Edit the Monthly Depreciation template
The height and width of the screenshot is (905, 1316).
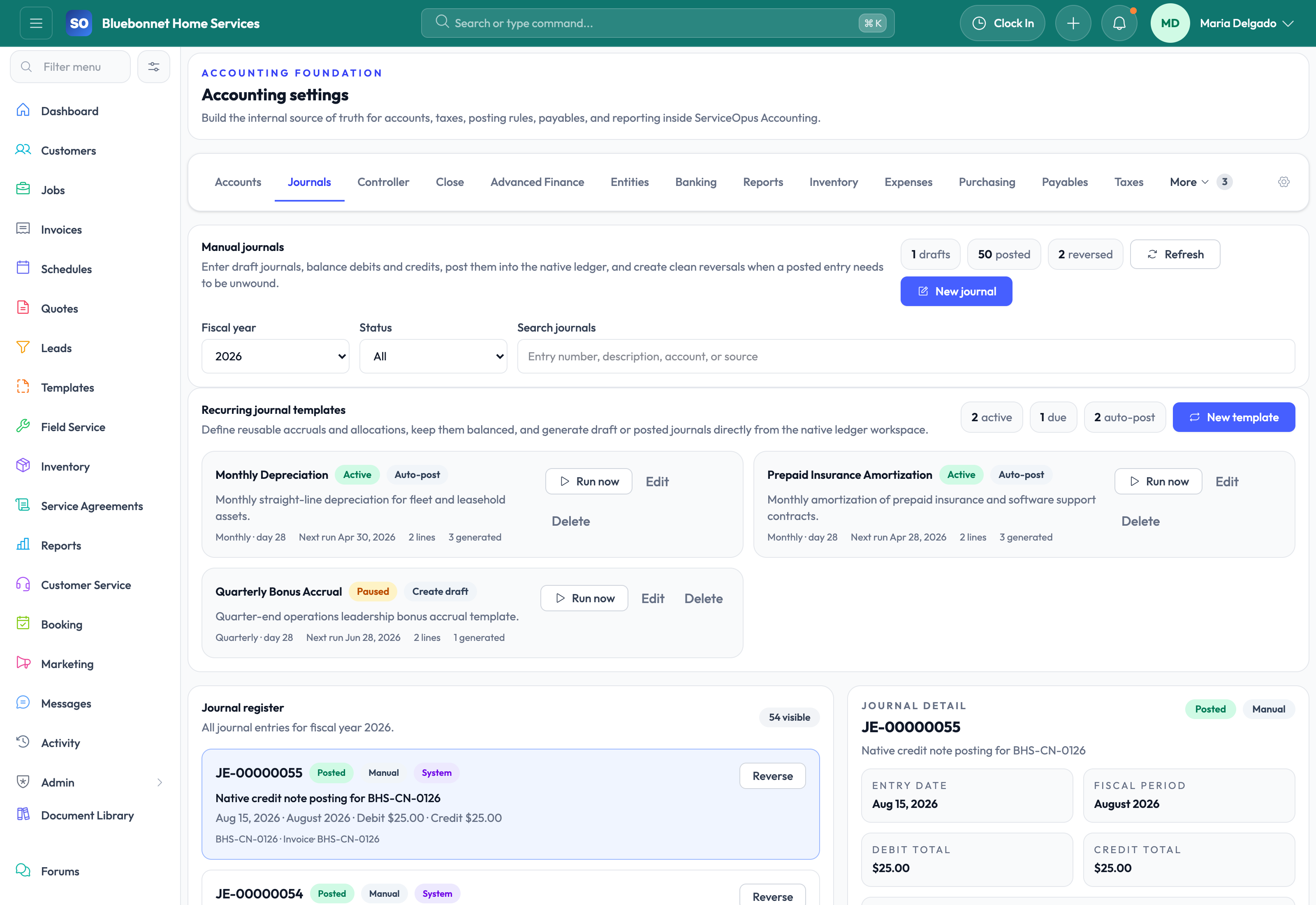click(x=657, y=481)
